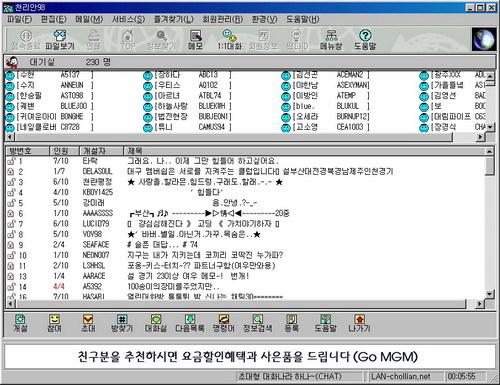
Task: Select room 6 by AAAASSSS
Action: coord(245,213)
